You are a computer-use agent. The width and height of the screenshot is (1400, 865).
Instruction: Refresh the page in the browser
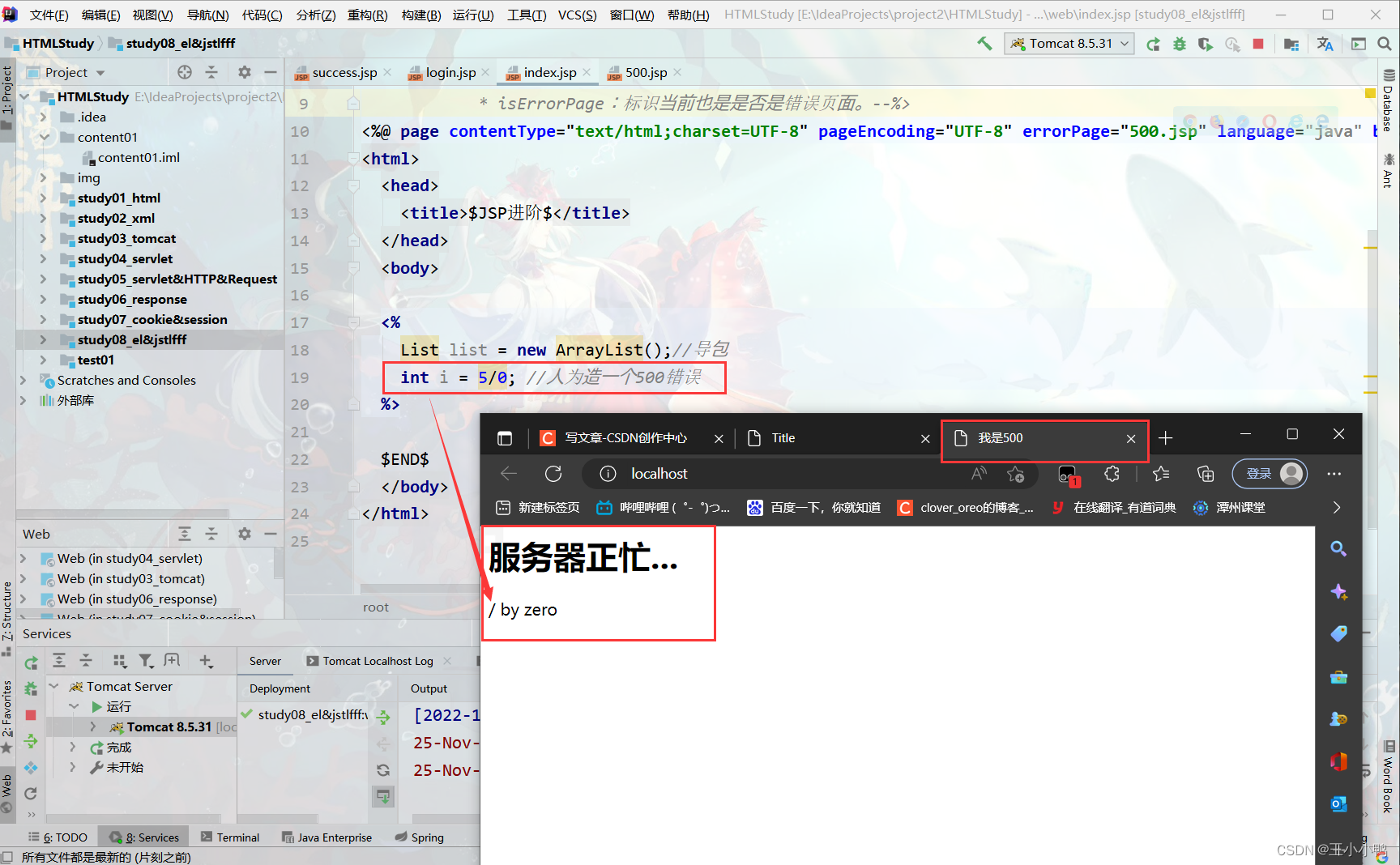point(553,473)
